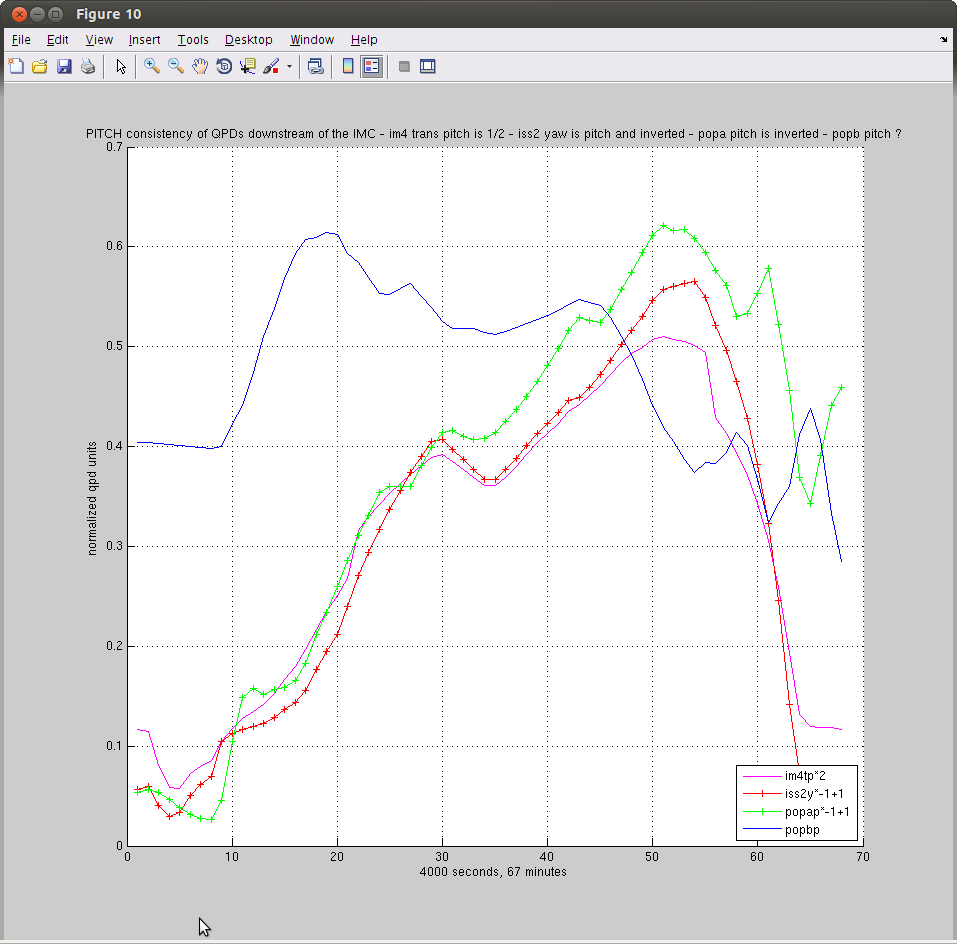Activate the Zoom In tool

click(152, 66)
